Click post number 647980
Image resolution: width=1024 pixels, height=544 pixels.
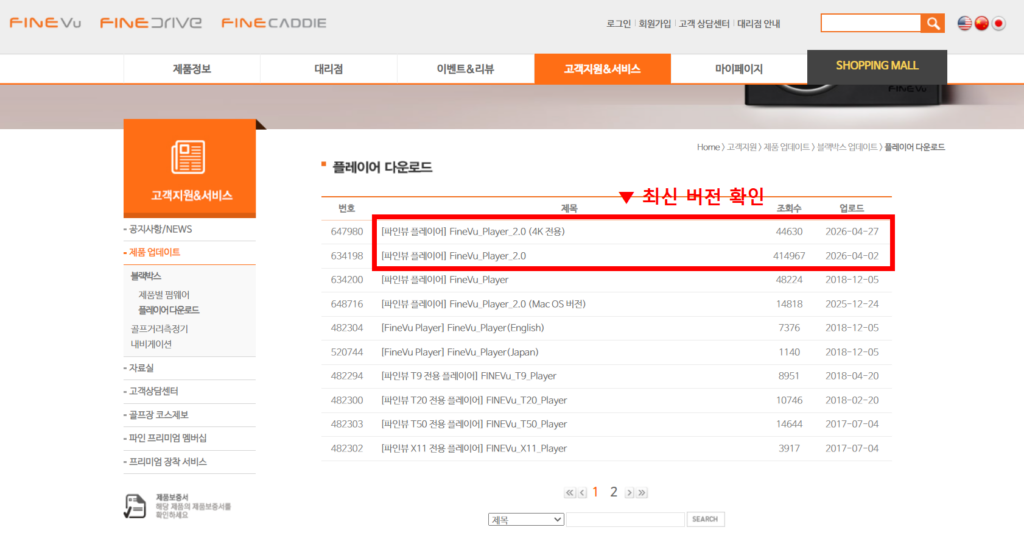coord(347,232)
